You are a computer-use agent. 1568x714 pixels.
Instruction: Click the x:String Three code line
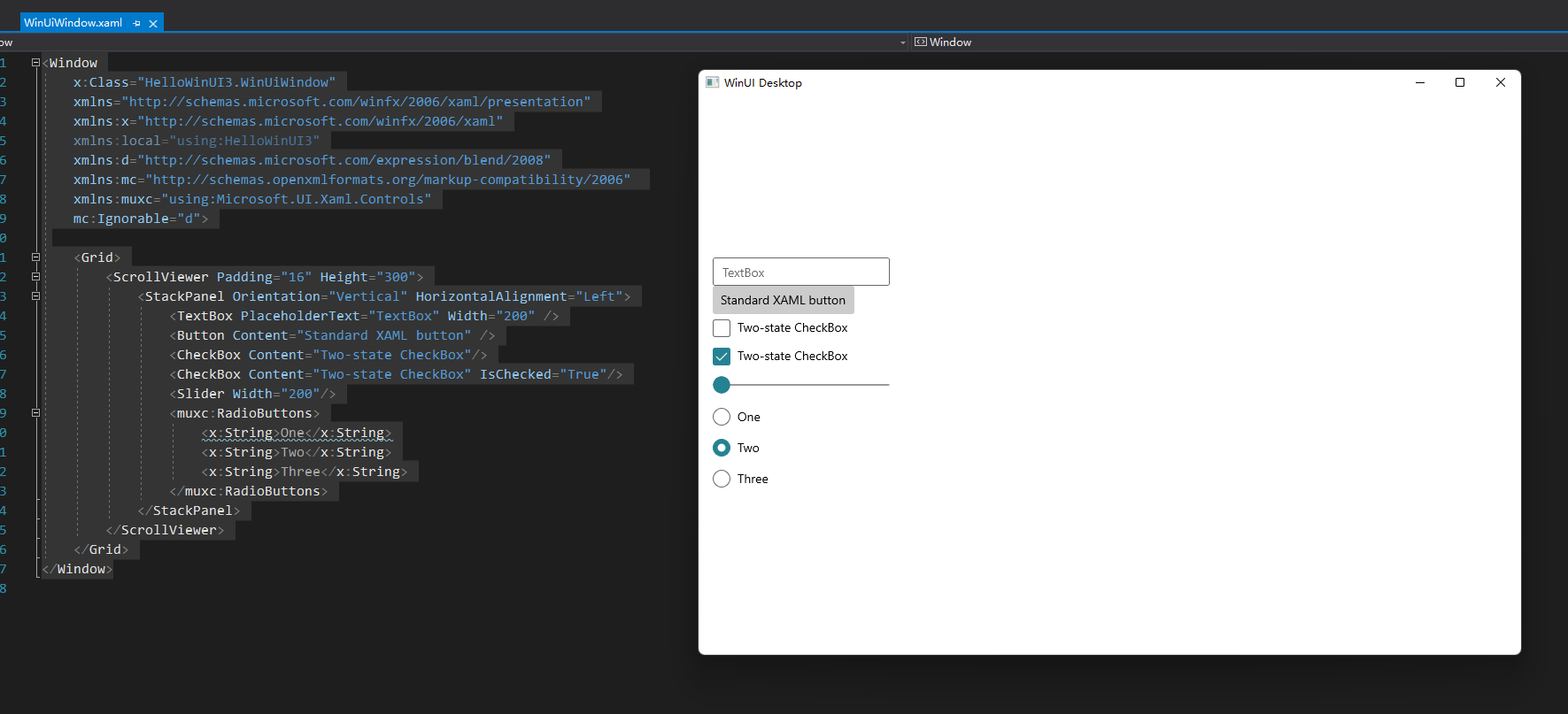pyautogui.click(x=305, y=472)
